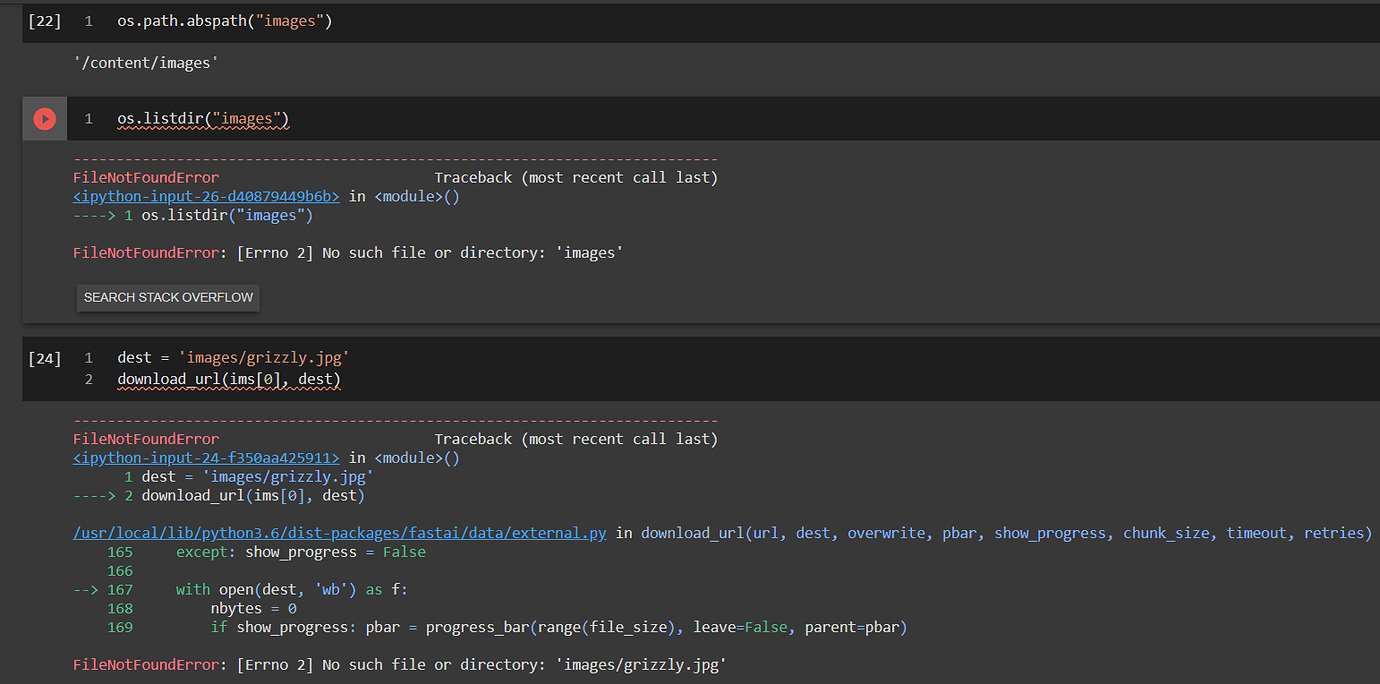
Task: Click the dest = 'images/grizzly.jpg' code line
Action: click(233, 358)
